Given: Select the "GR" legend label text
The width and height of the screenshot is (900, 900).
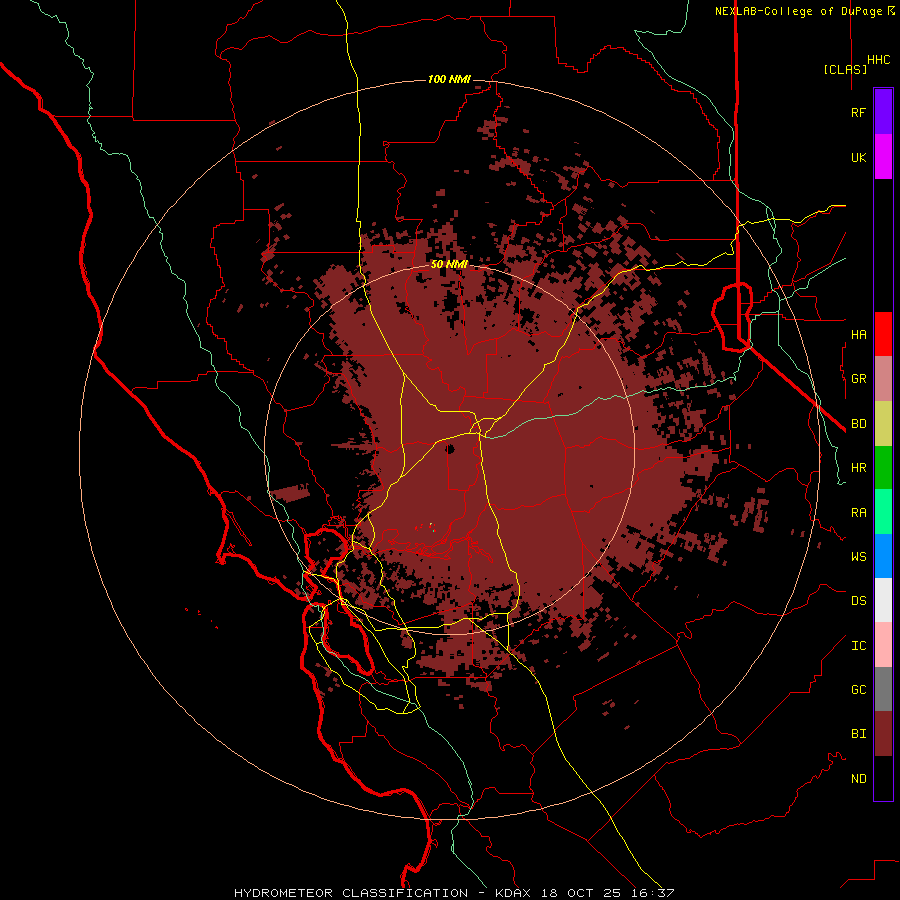Looking at the screenshot, I should (x=858, y=379).
